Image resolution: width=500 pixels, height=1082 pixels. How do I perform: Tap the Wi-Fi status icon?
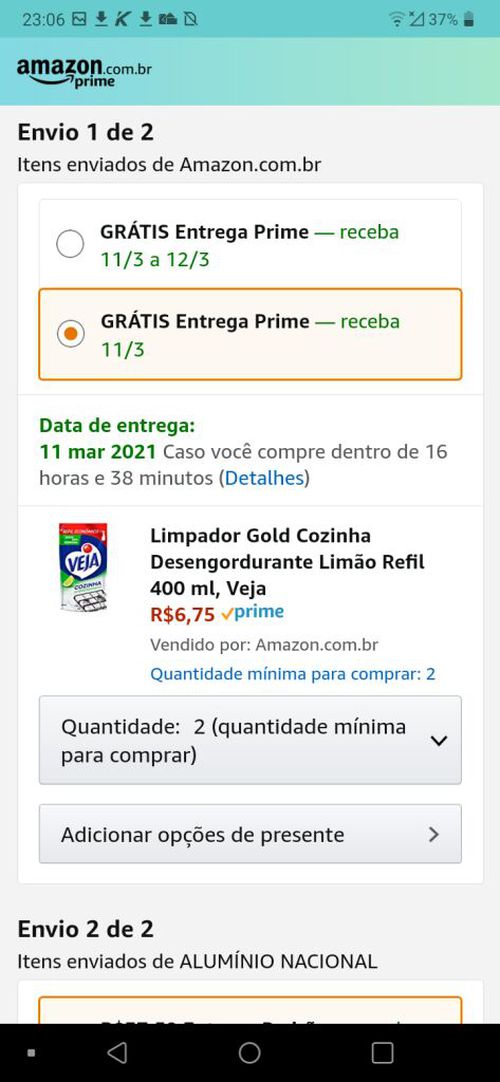coord(397,19)
